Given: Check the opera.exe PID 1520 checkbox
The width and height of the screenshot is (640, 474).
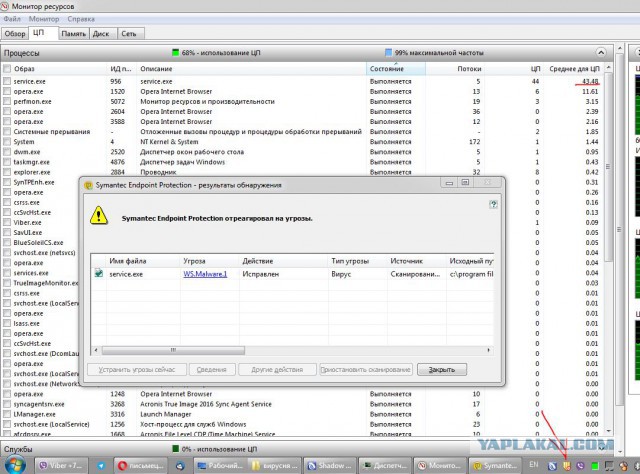Looking at the screenshot, I should pos(7,91).
